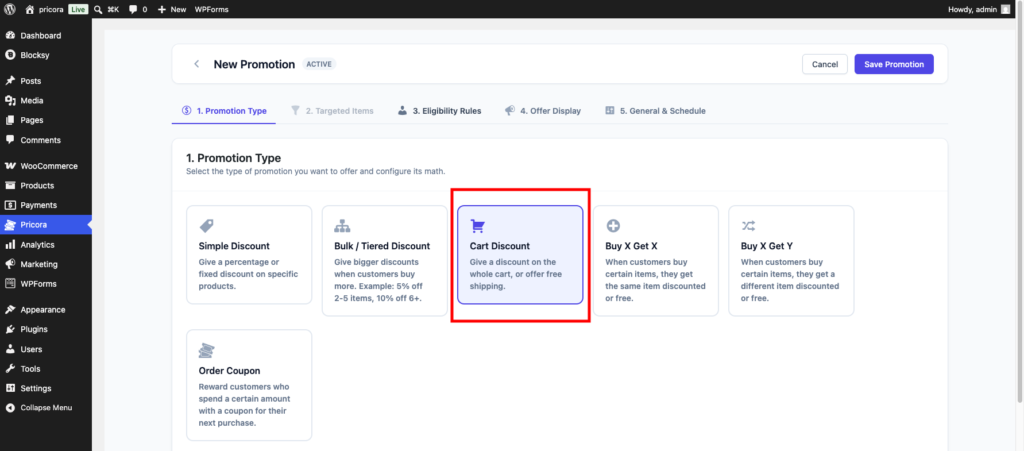
Task: Click the megaphone icon on Offer Display tab
Action: [509, 111]
